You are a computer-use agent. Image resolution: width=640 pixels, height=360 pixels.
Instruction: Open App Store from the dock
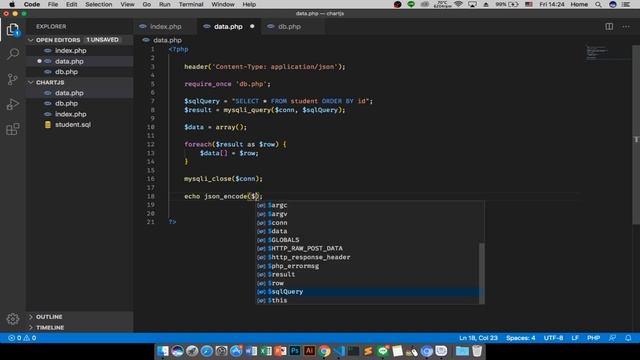click(236, 351)
